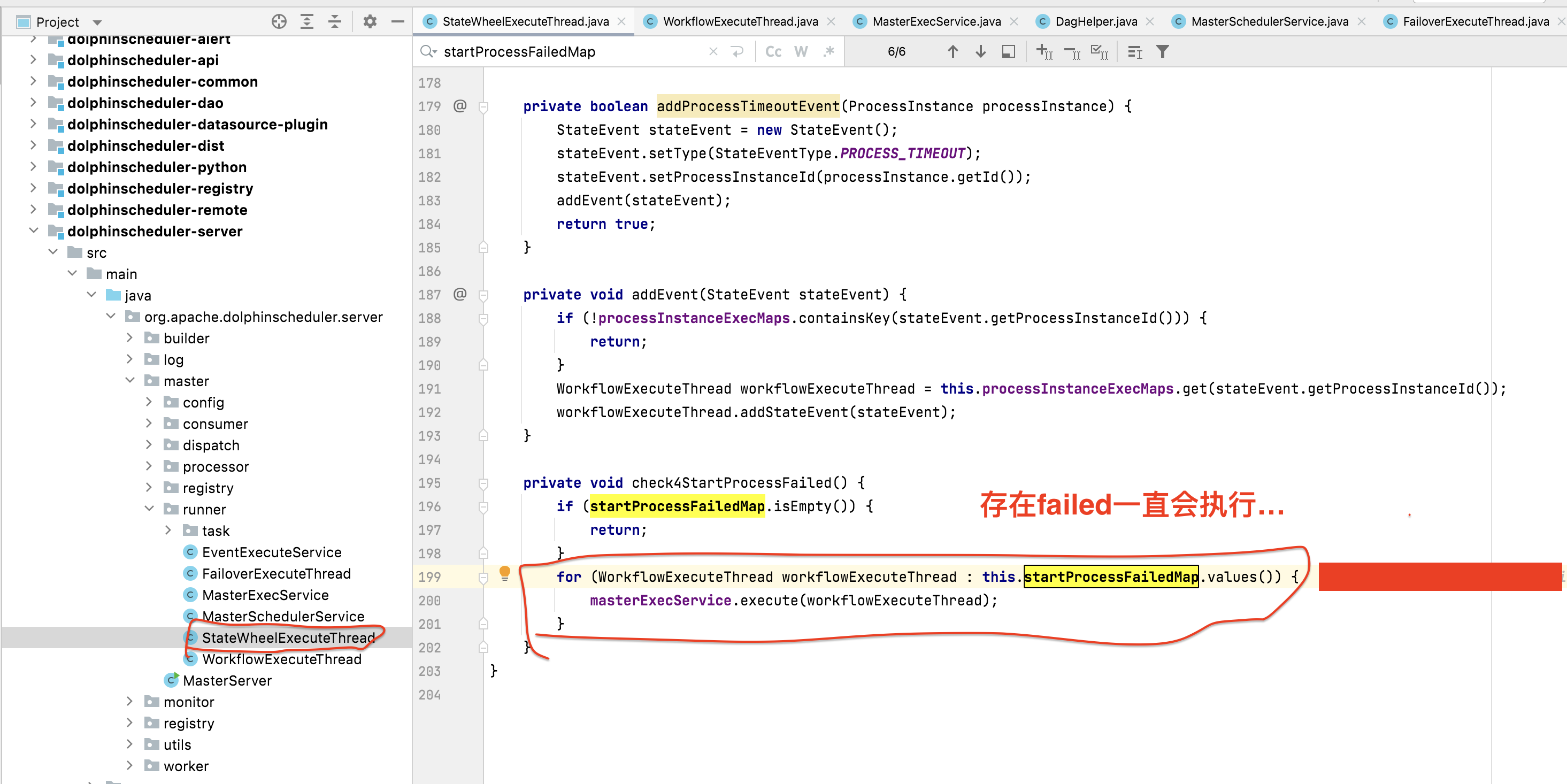Open MasterServer class in tree

tap(227, 680)
